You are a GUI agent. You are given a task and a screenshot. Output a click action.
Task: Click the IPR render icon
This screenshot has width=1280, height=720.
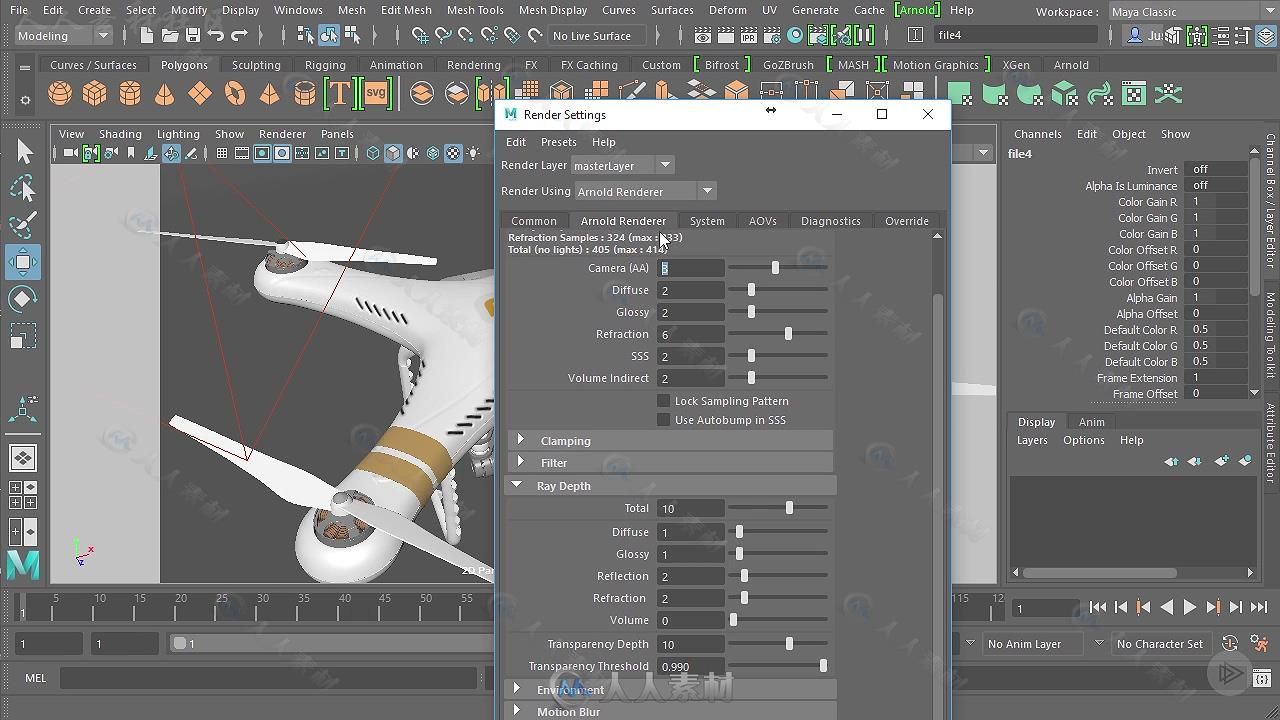pyautogui.click(x=749, y=35)
